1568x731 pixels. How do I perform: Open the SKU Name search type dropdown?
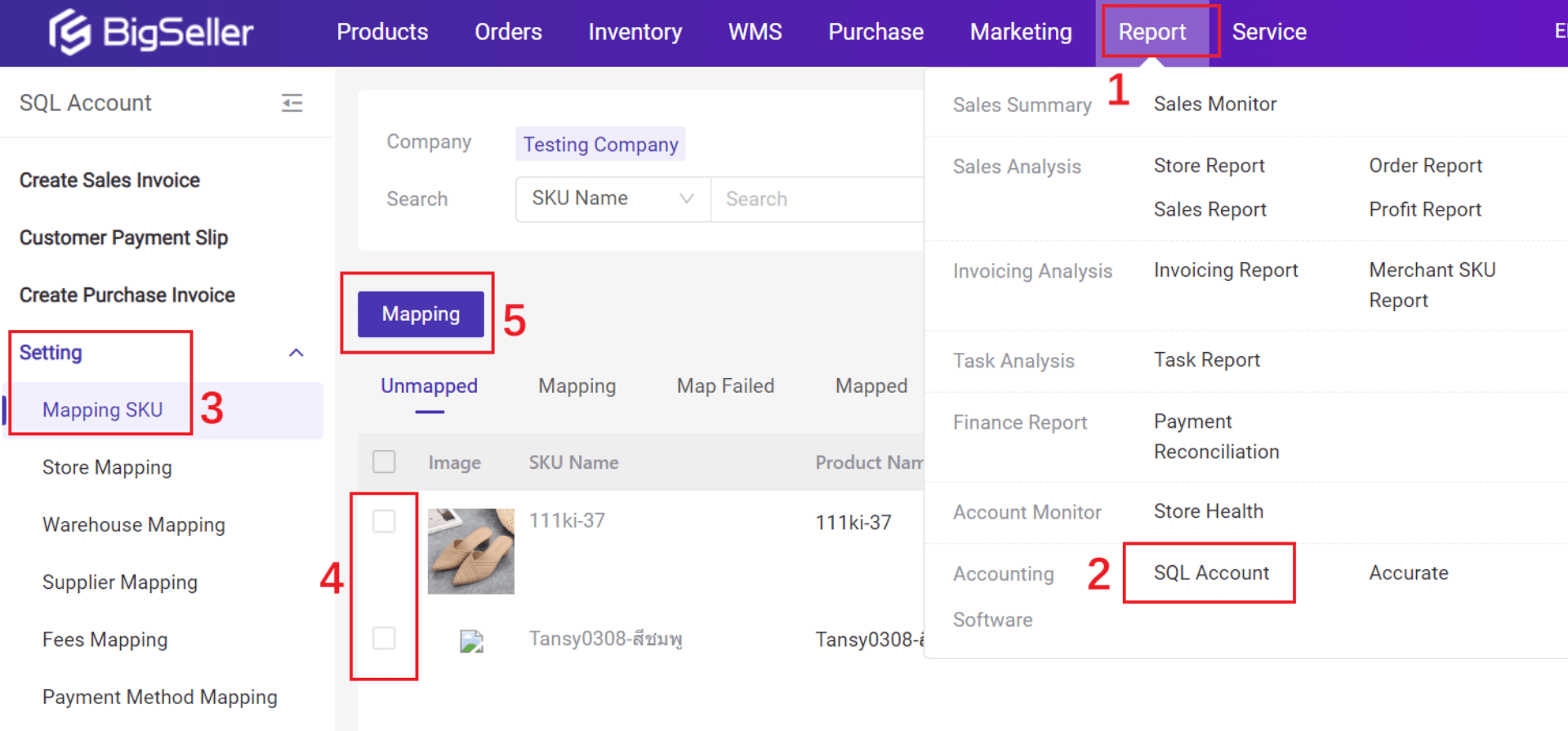tap(613, 198)
